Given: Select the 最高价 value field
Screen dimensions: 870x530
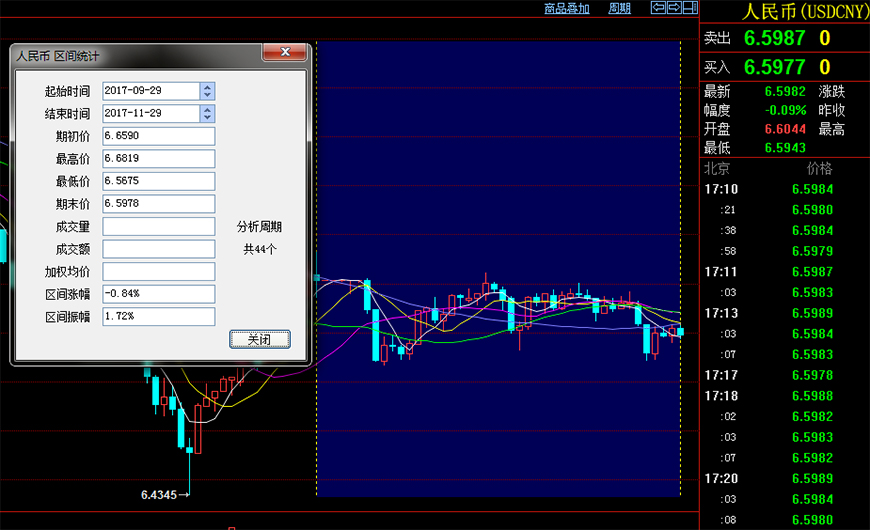Looking at the screenshot, I should [158, 159].
